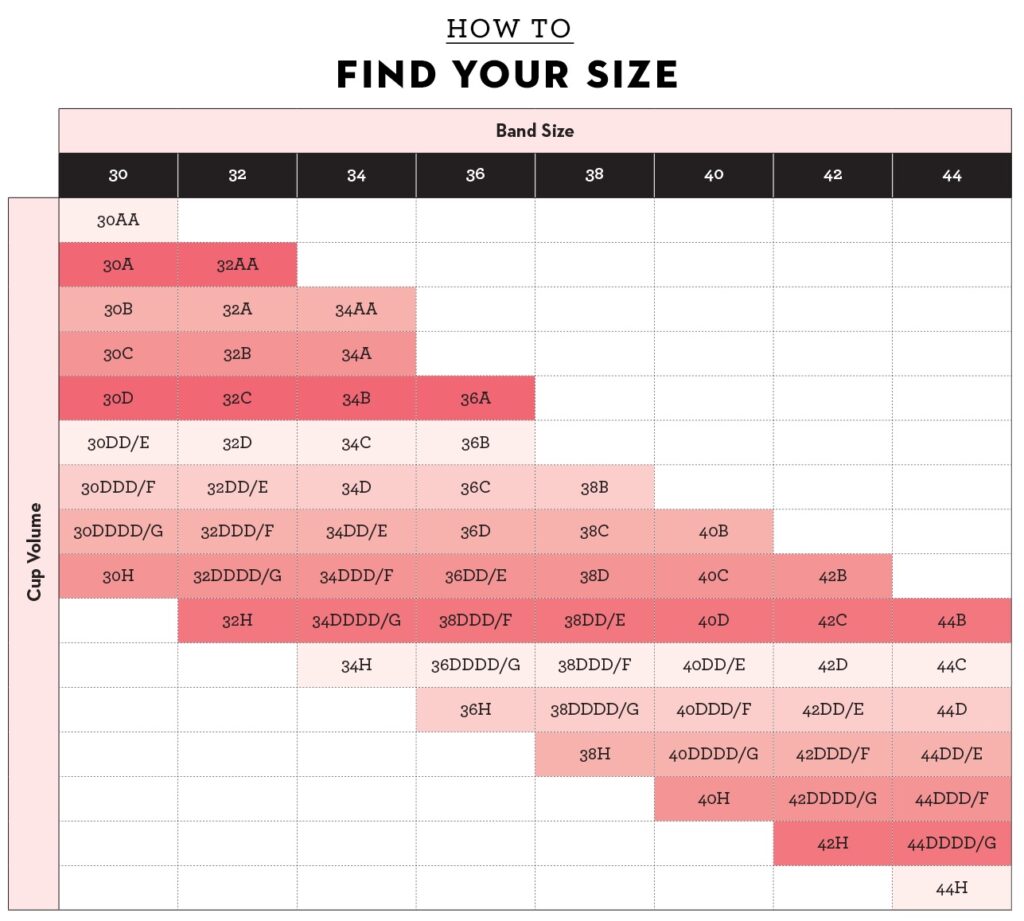Image resolution: width=1024 pixels, height=921 pixels.
Task: Choose the 38H size cell
Action: pyautogui.click(x=594, y=754)
